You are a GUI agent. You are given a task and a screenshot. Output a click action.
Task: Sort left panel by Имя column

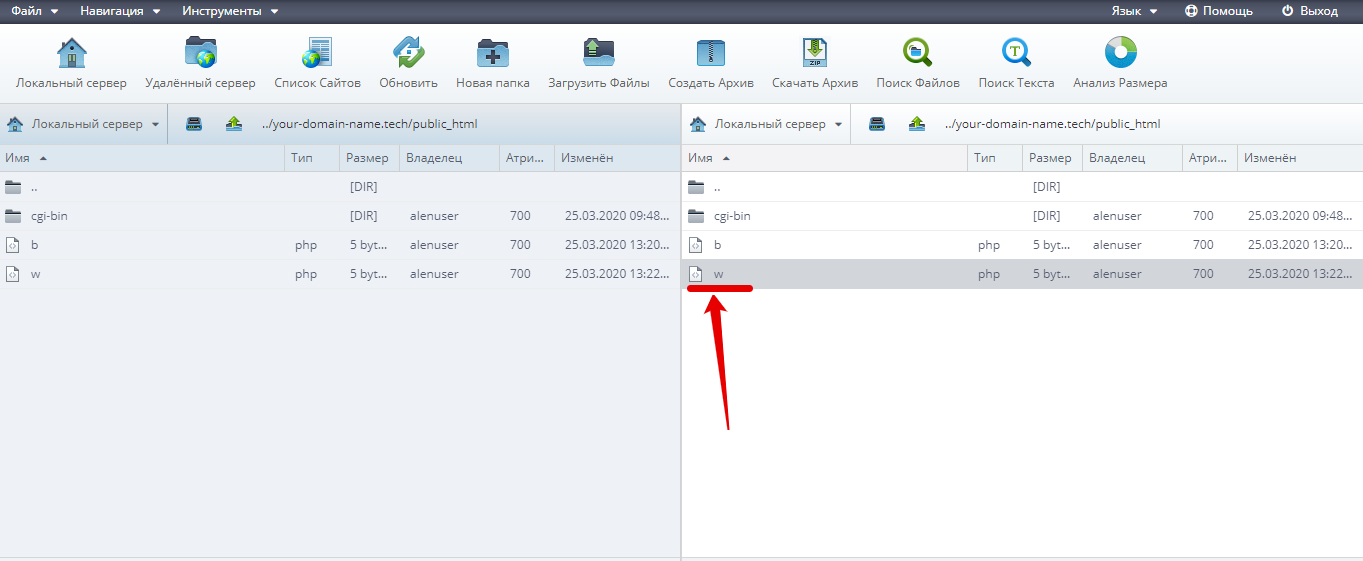(143, 158)
